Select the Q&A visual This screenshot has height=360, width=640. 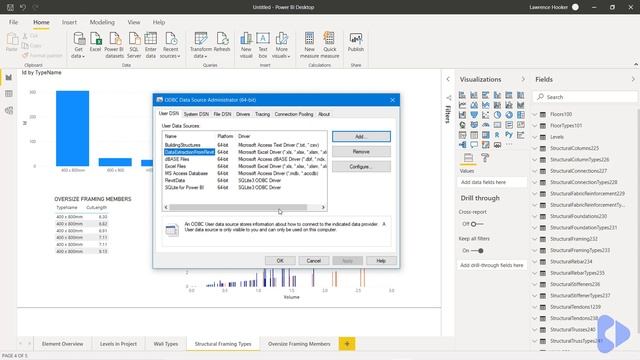[474, 144]
